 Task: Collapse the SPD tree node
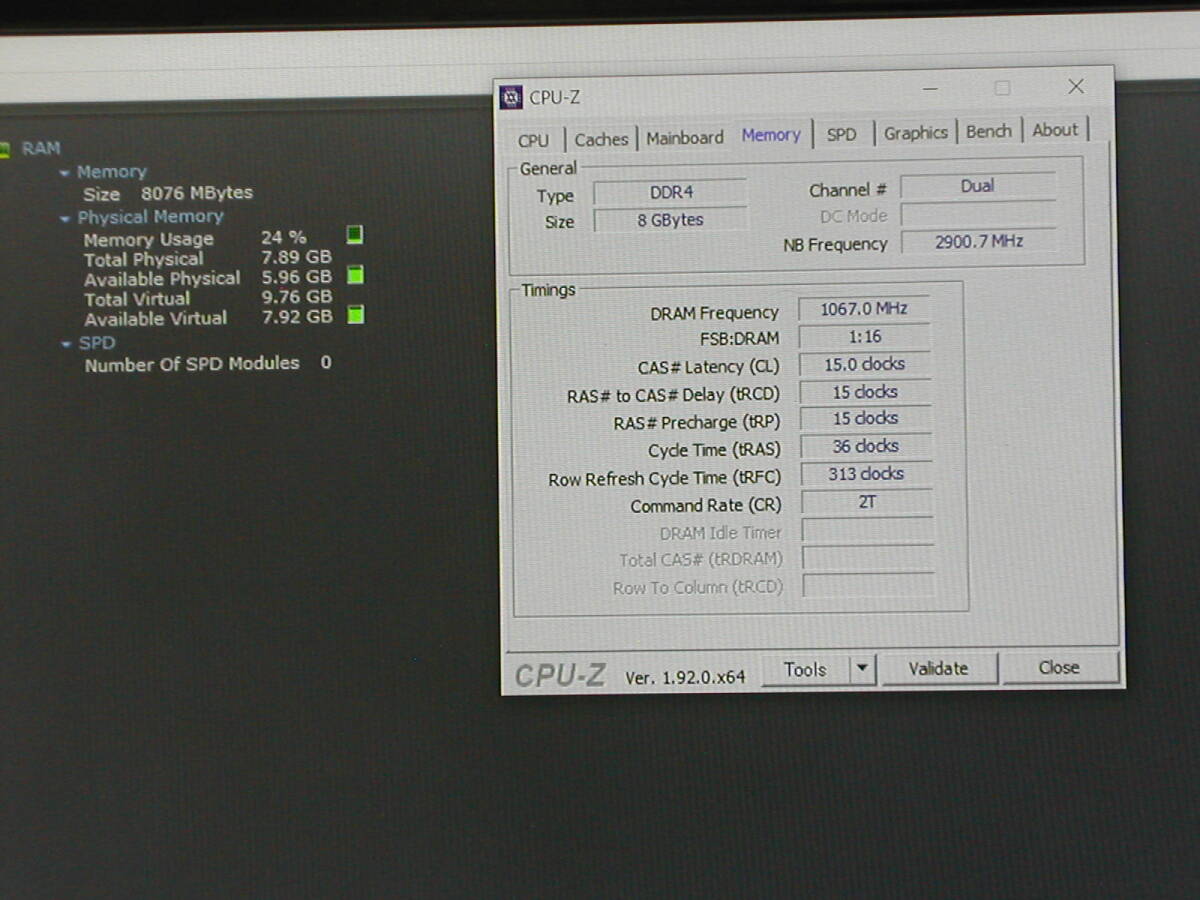67,343
